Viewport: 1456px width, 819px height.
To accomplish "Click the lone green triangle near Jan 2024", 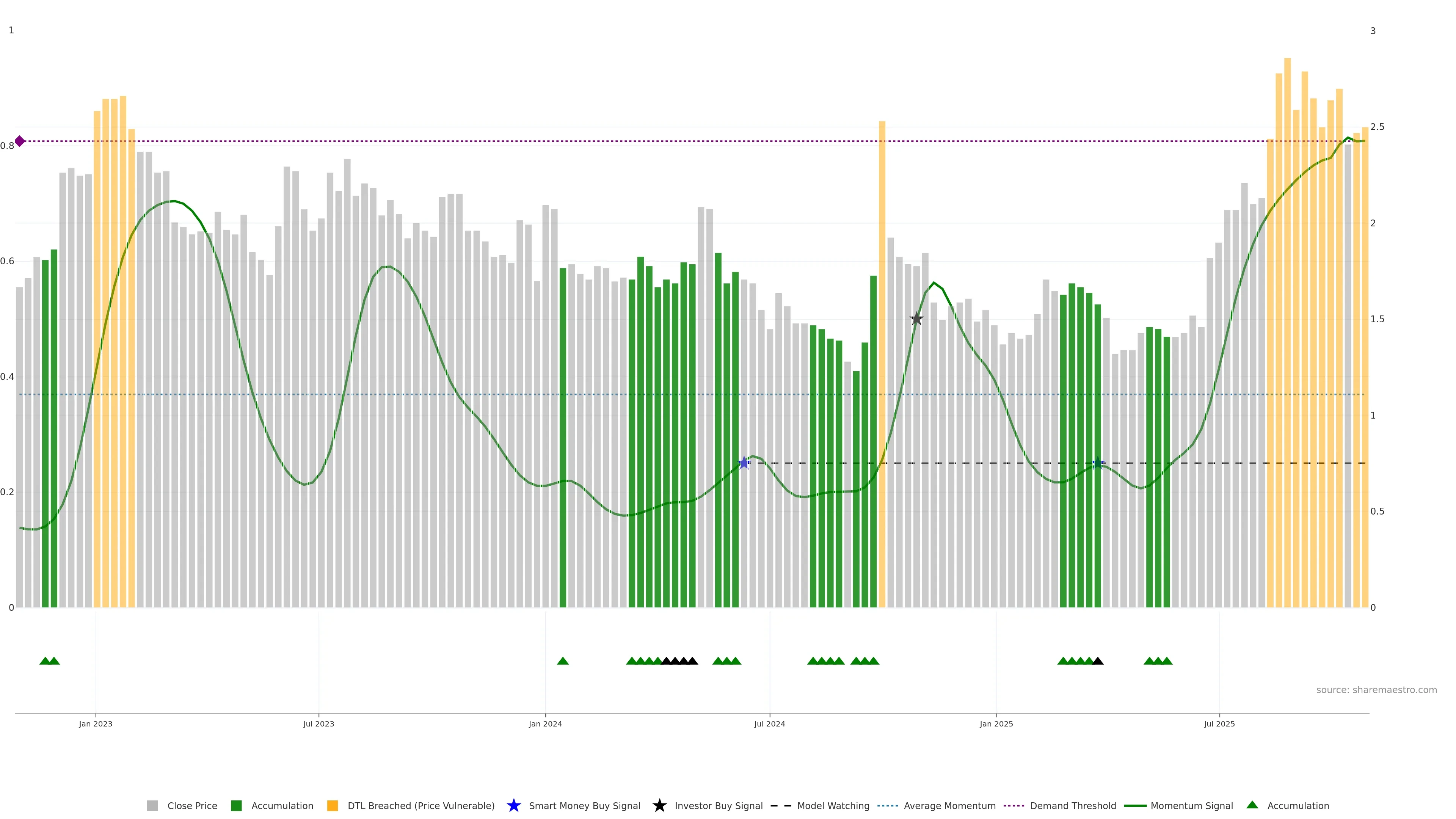I will (562, 661).
